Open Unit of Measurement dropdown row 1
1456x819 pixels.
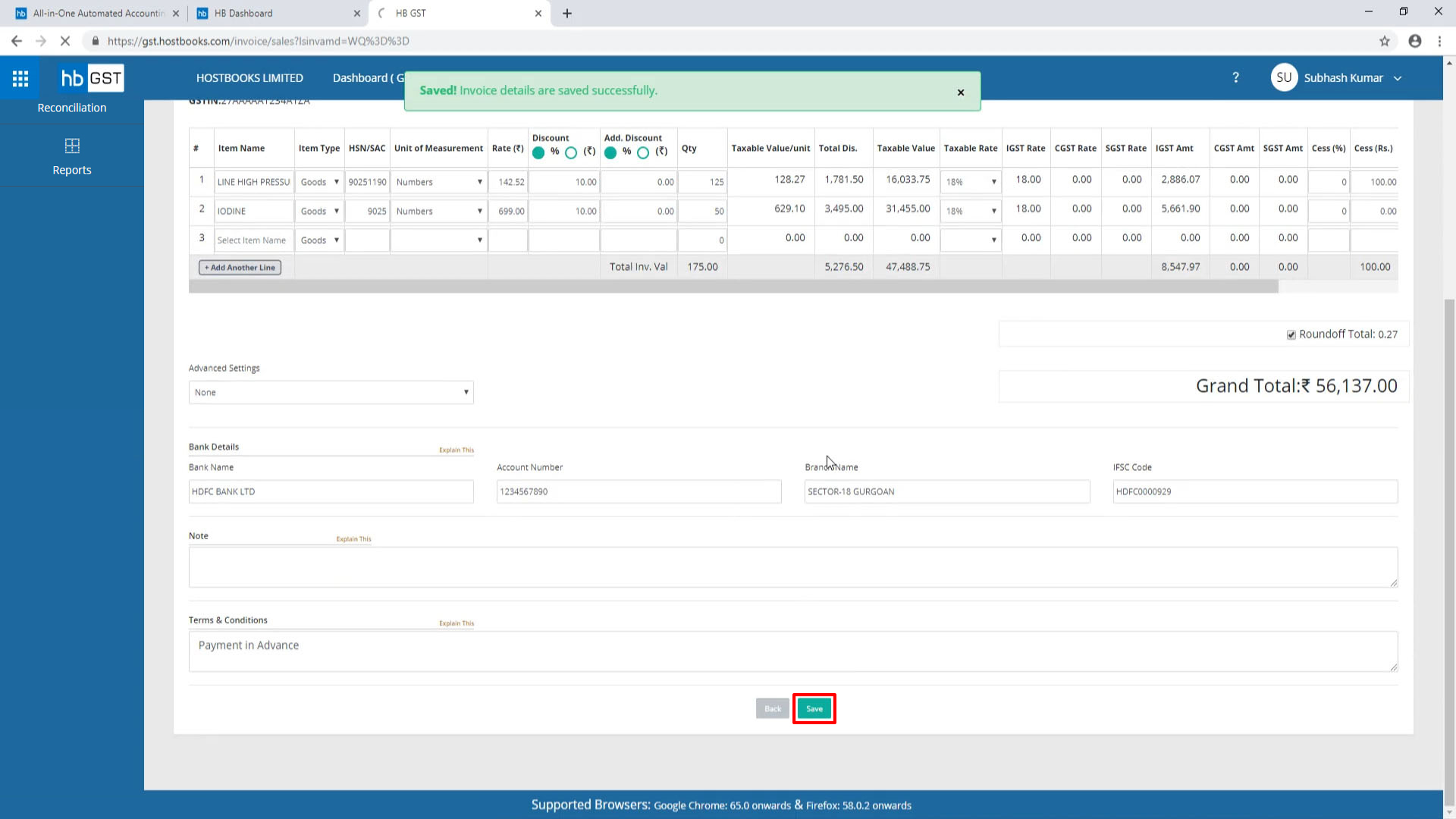click(x=438, y=182)
